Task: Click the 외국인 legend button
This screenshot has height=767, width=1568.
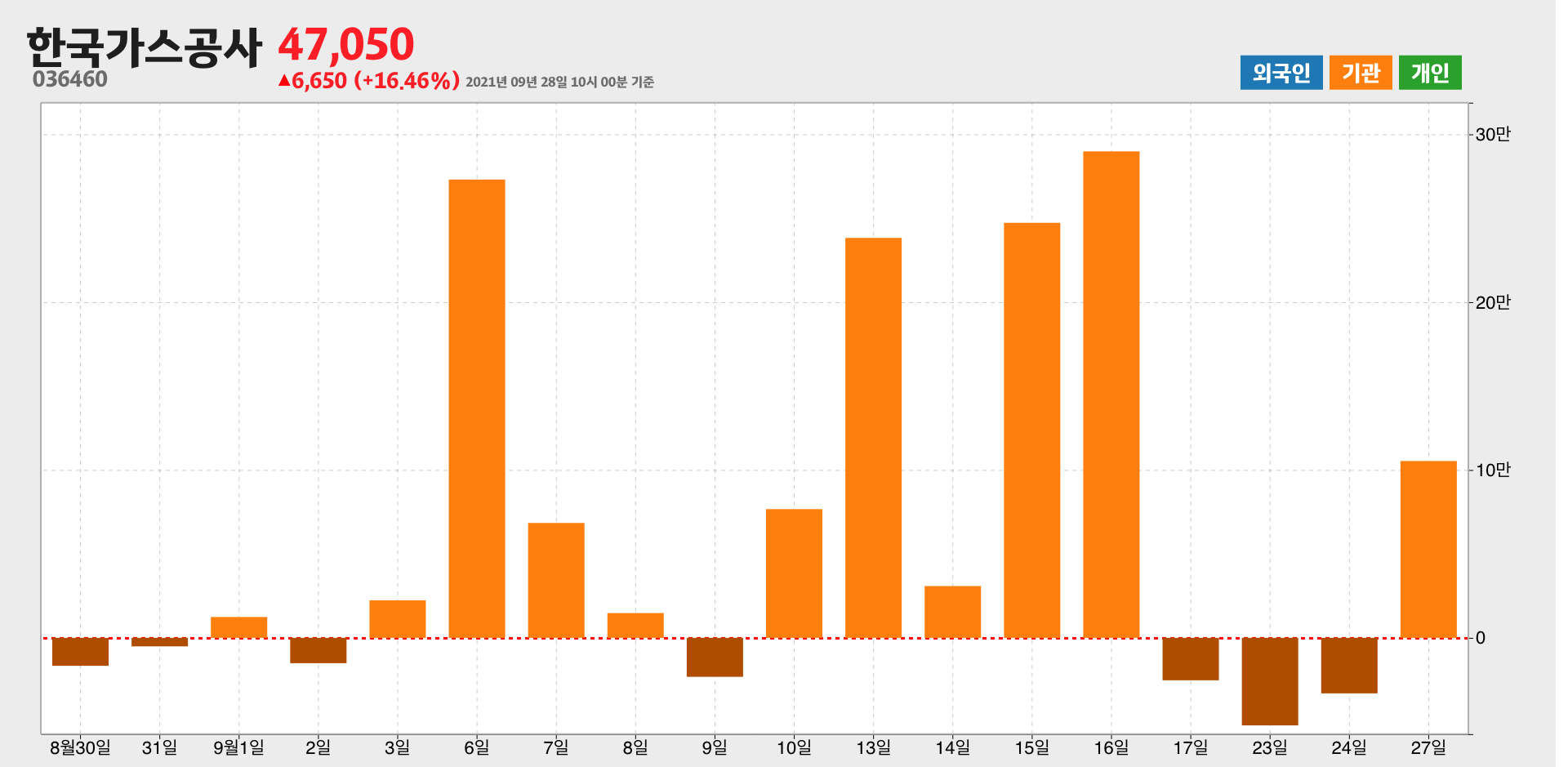Action: click(1281, 73)
